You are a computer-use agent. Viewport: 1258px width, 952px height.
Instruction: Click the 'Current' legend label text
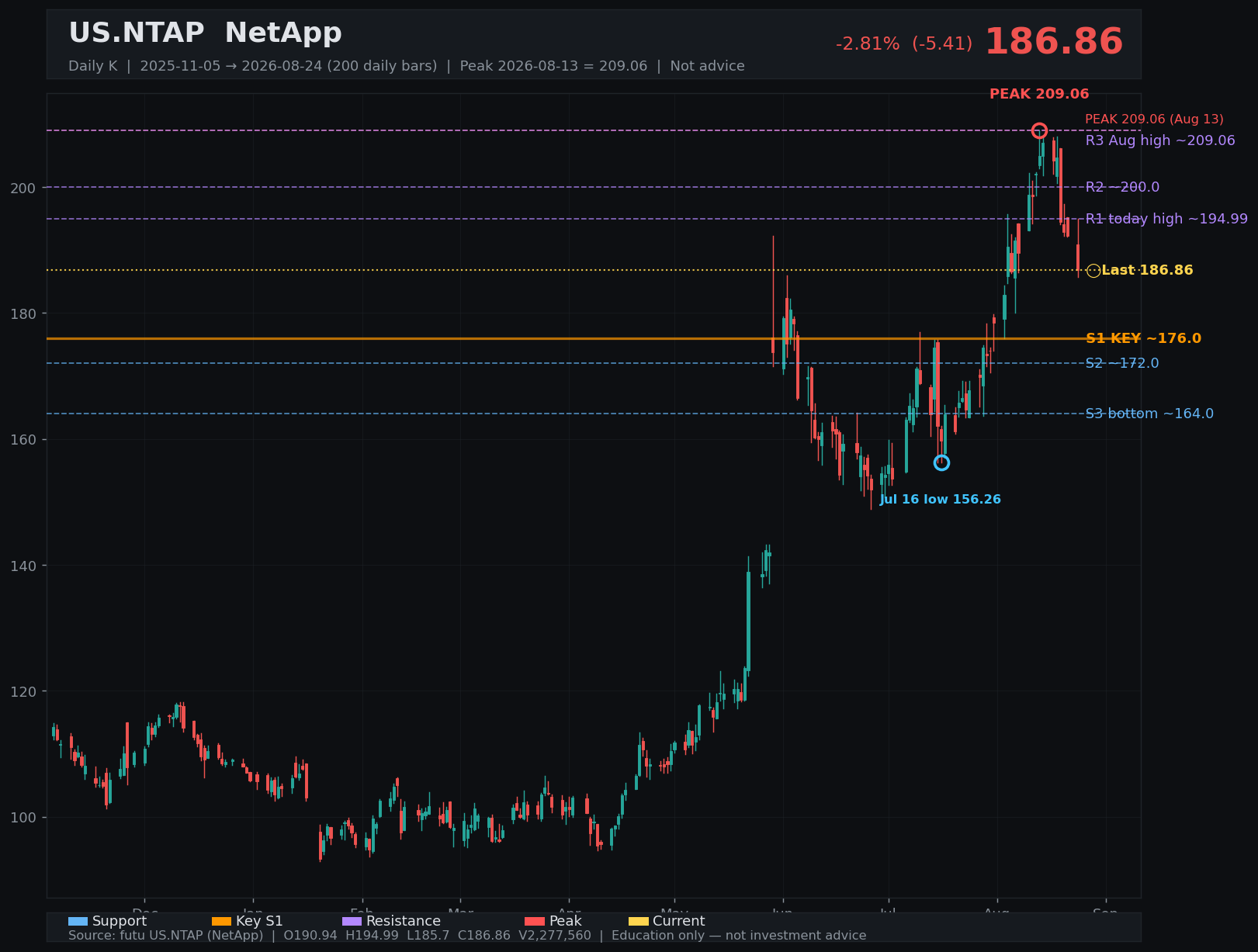pyautogui.click(x=679, y=921)
